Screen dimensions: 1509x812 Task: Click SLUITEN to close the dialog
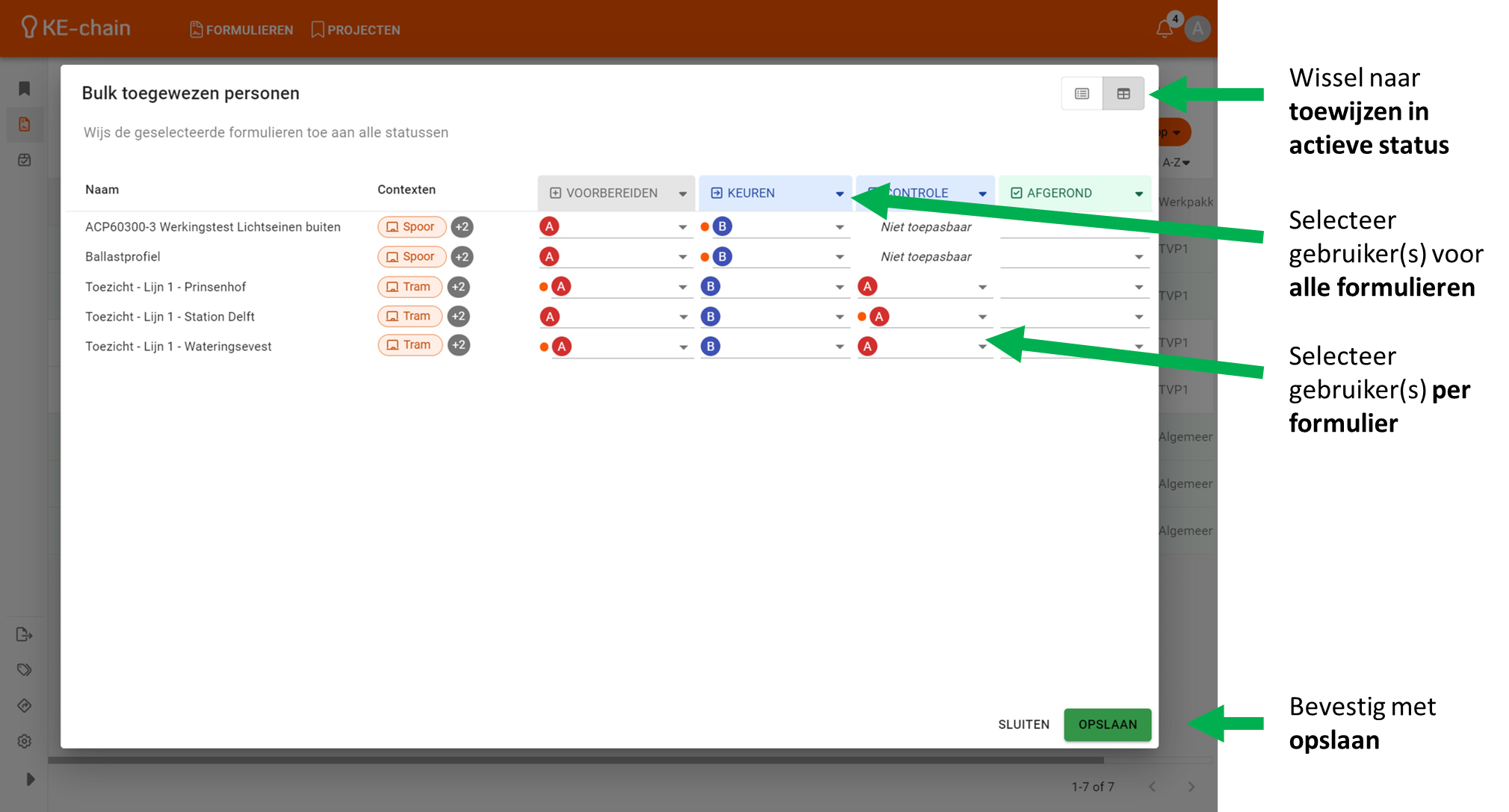pos(1023,725)
